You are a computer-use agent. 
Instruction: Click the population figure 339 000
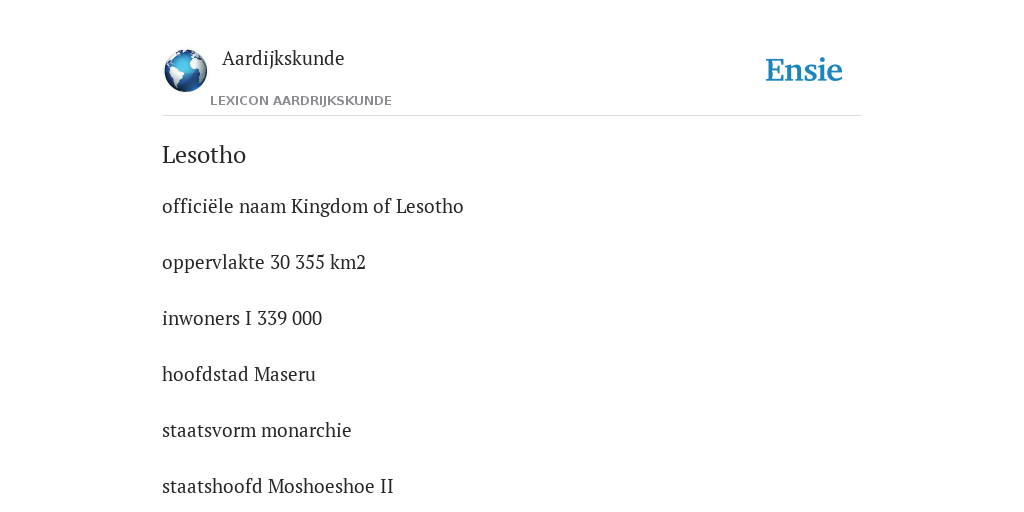tap(289, 319)
